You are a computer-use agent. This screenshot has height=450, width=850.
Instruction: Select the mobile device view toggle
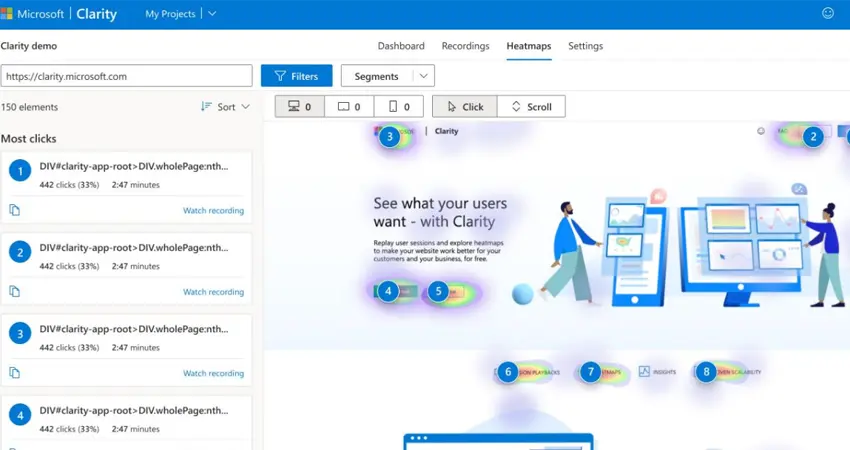coord(399,107)
